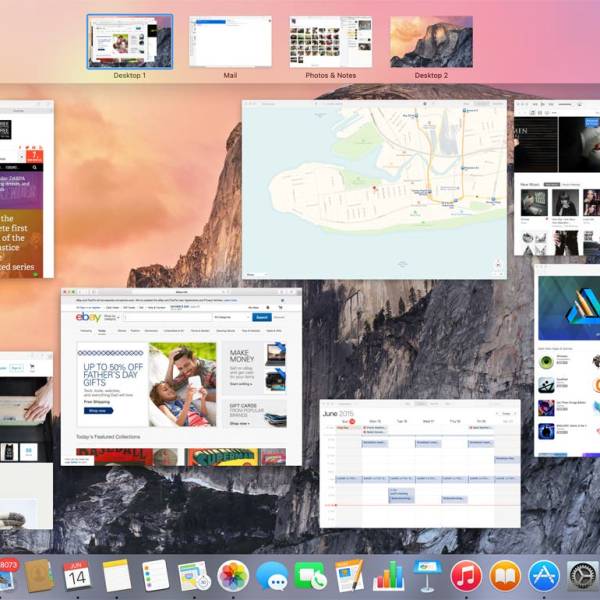Open Reminders from the Dock
This screenshot has height=600, width=600.
pos(155,576)
